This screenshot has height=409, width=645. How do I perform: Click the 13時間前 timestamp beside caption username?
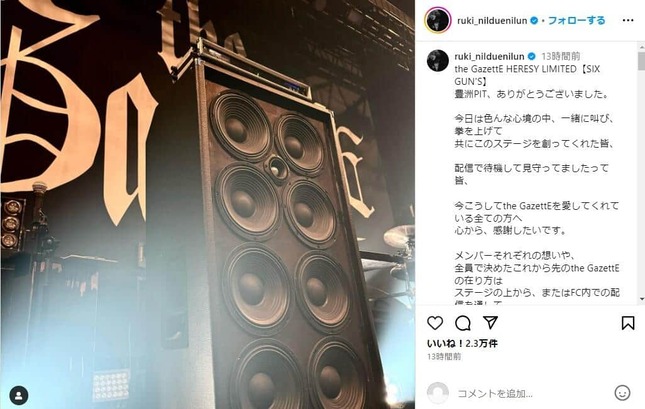click(x=560, y=56)
